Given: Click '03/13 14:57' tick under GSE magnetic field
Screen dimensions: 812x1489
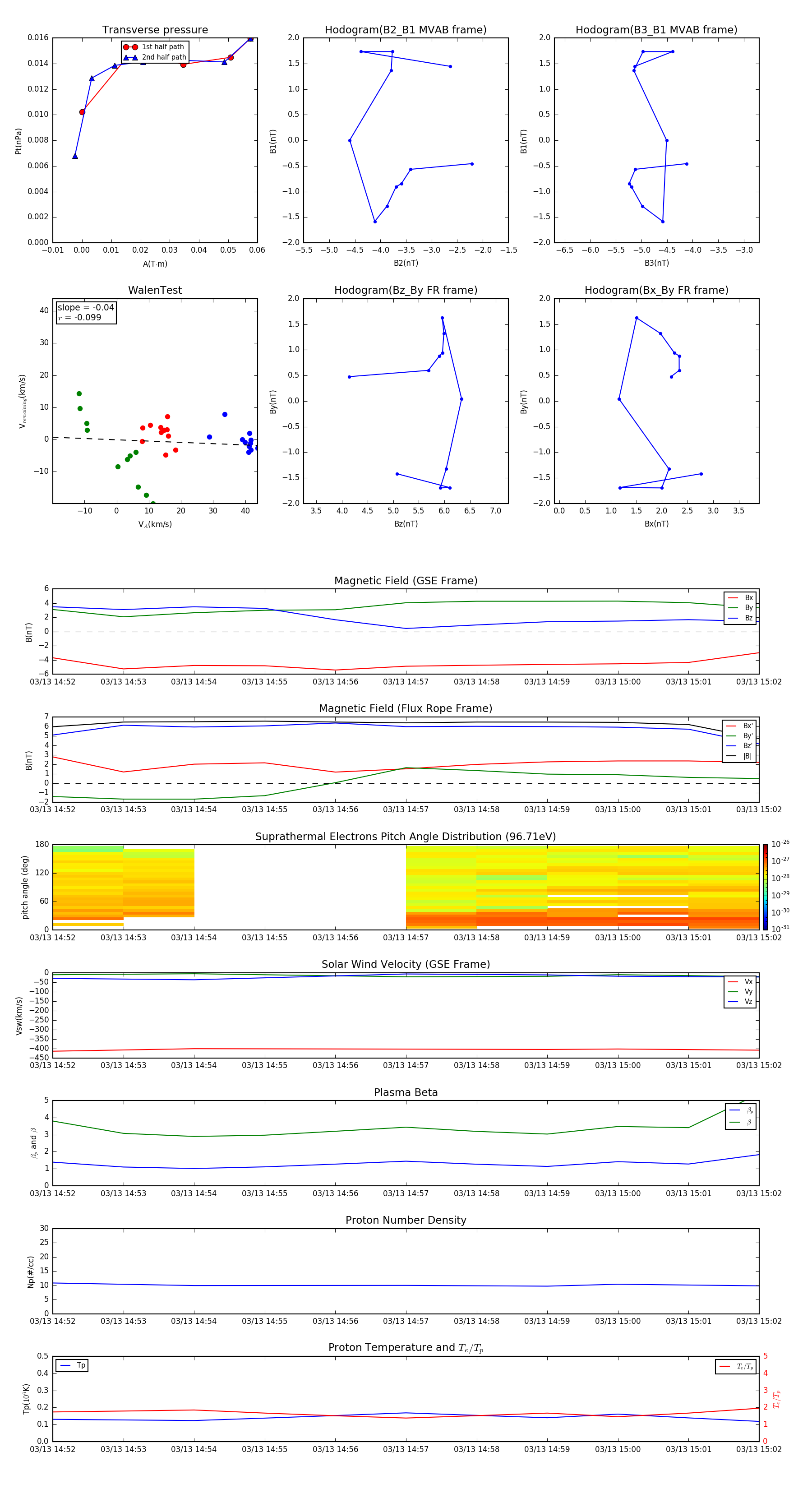Looking at the screenshot, I should coord(406,682).
